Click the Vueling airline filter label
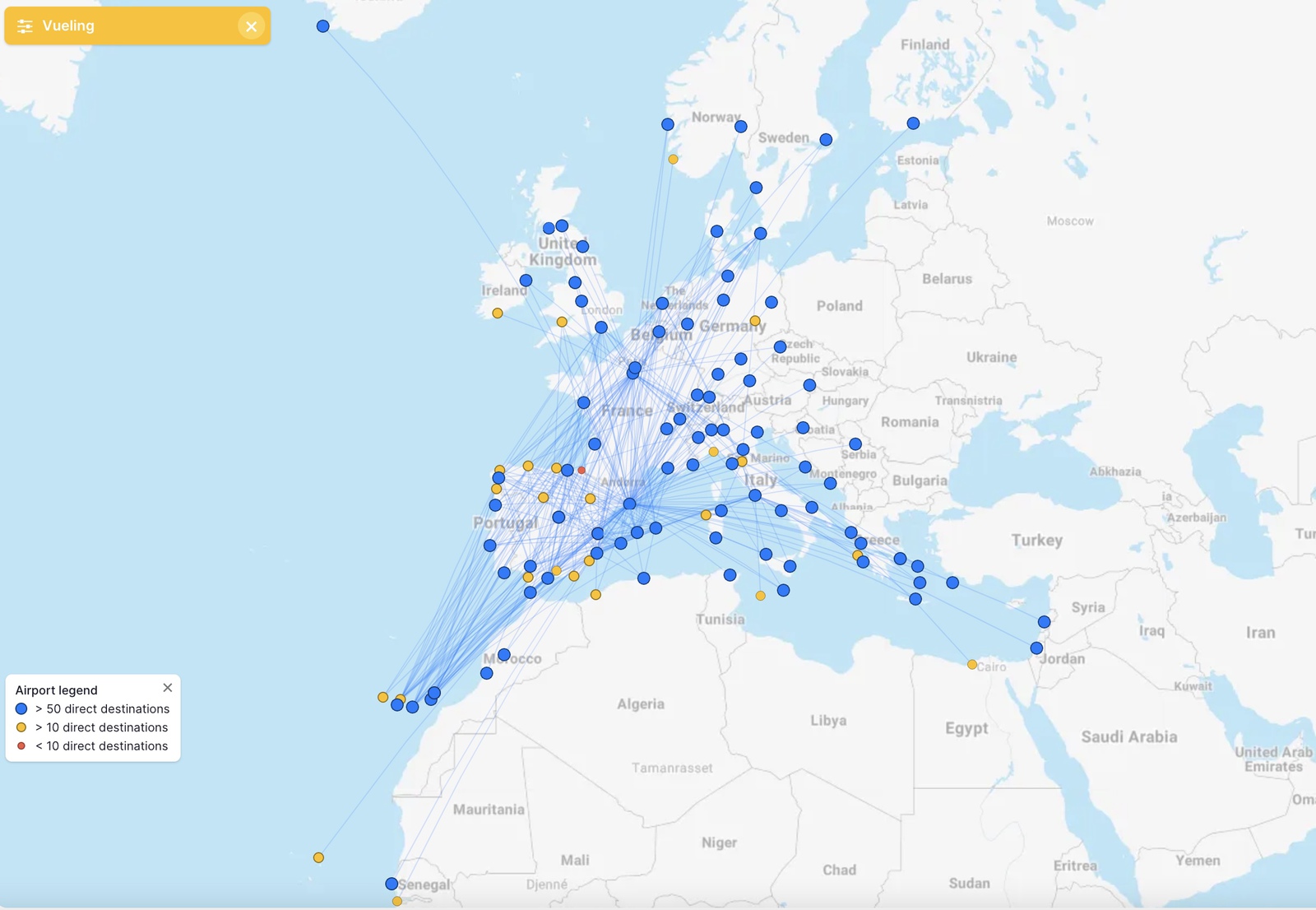The image size is (1316, 910). click(68, 26)
